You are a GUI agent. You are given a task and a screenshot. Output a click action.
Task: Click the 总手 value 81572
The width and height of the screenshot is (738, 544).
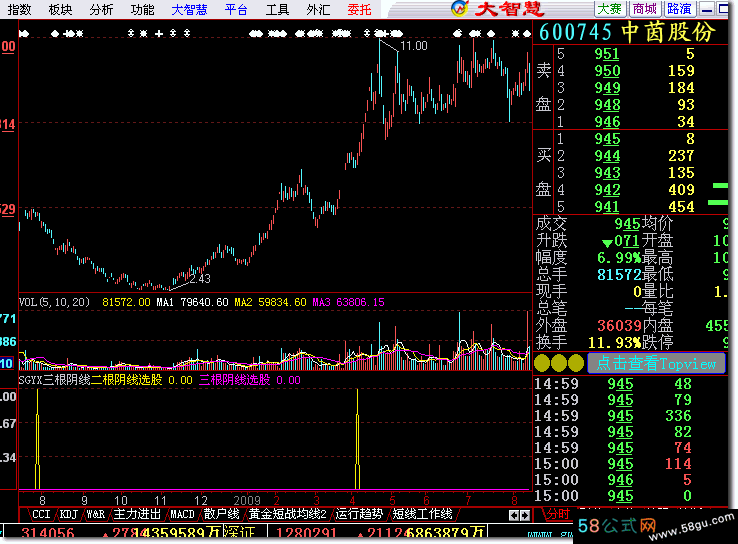(619, 274)
